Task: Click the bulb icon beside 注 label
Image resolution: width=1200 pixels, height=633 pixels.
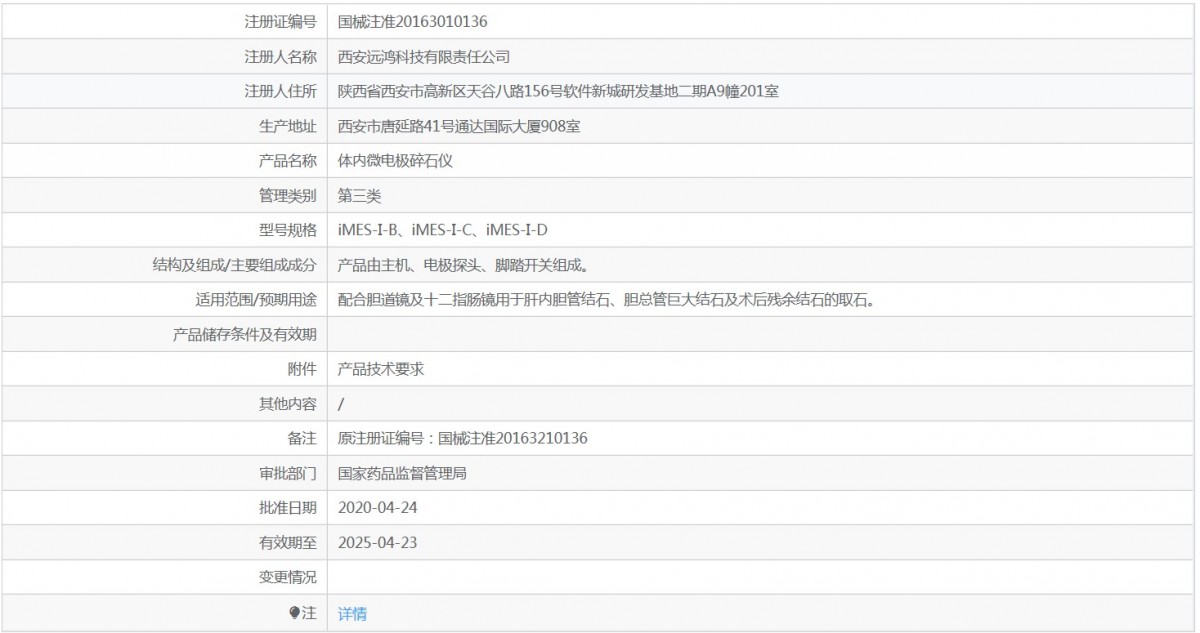Action: click(x=294, y=613)
